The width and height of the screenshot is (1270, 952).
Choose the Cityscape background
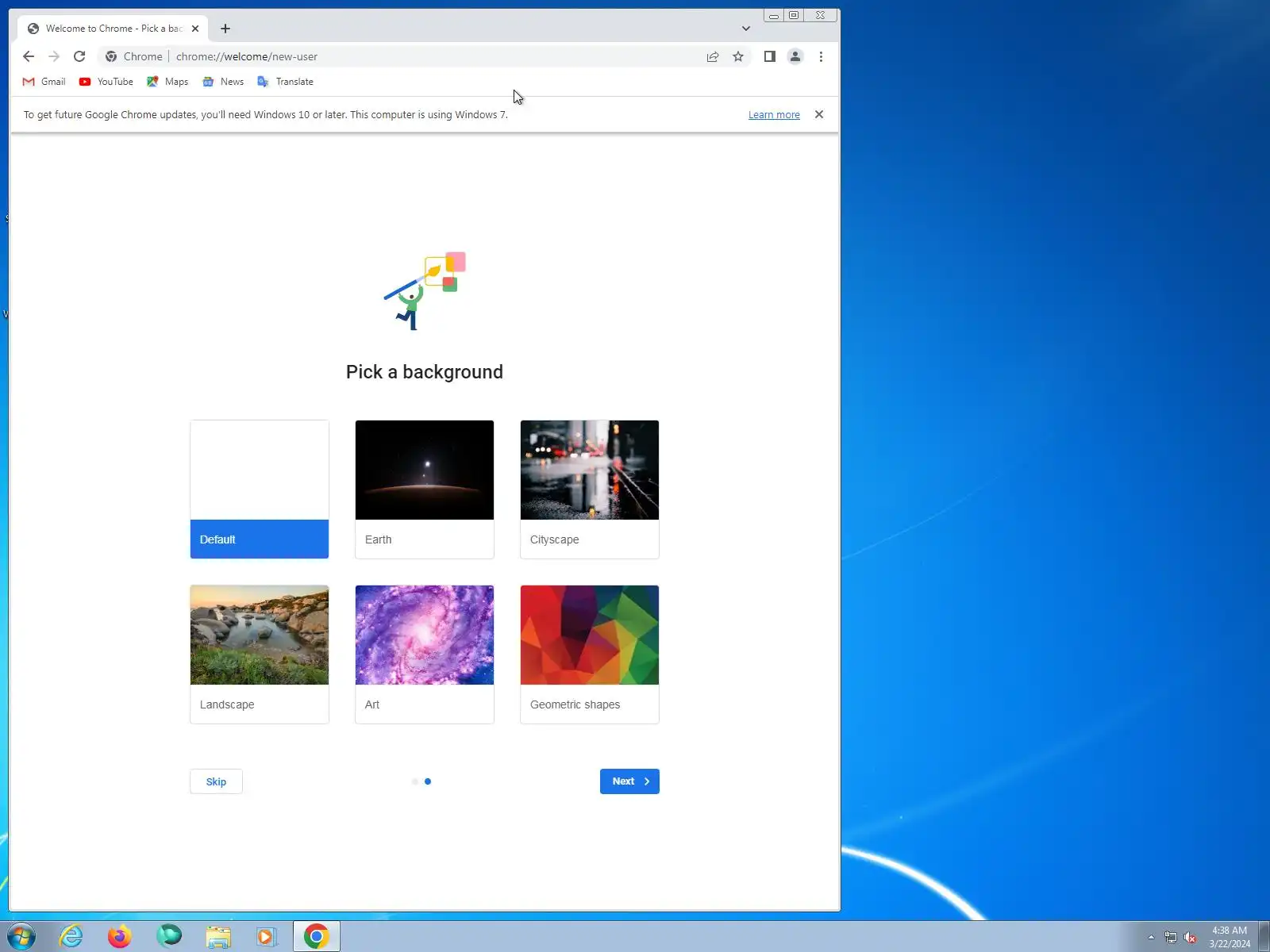click(x=590, y=489)
